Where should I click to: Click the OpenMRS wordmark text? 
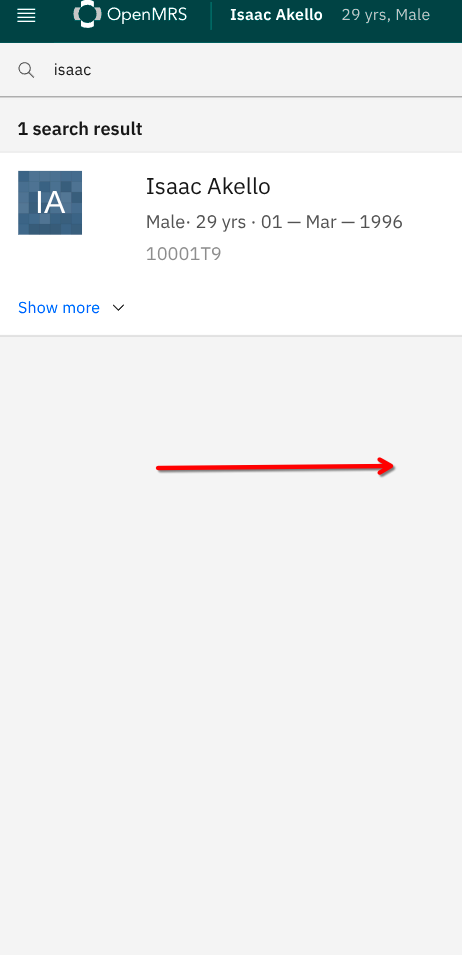coord(147,15)
